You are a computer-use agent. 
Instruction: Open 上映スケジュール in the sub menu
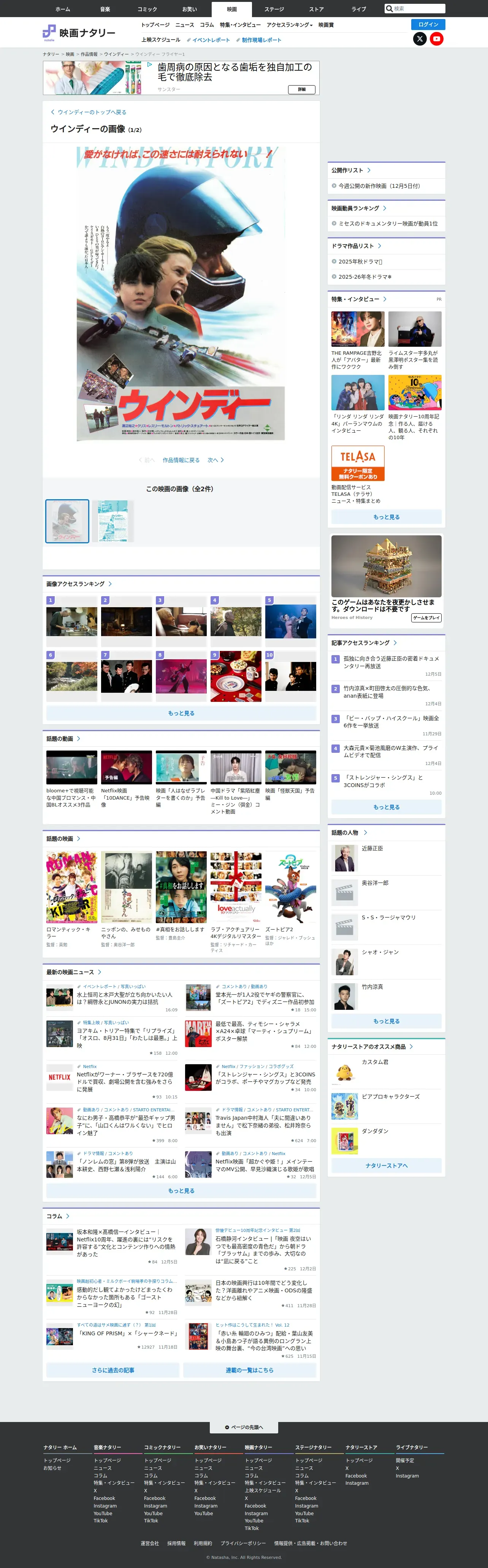click(x=161, y=40)
